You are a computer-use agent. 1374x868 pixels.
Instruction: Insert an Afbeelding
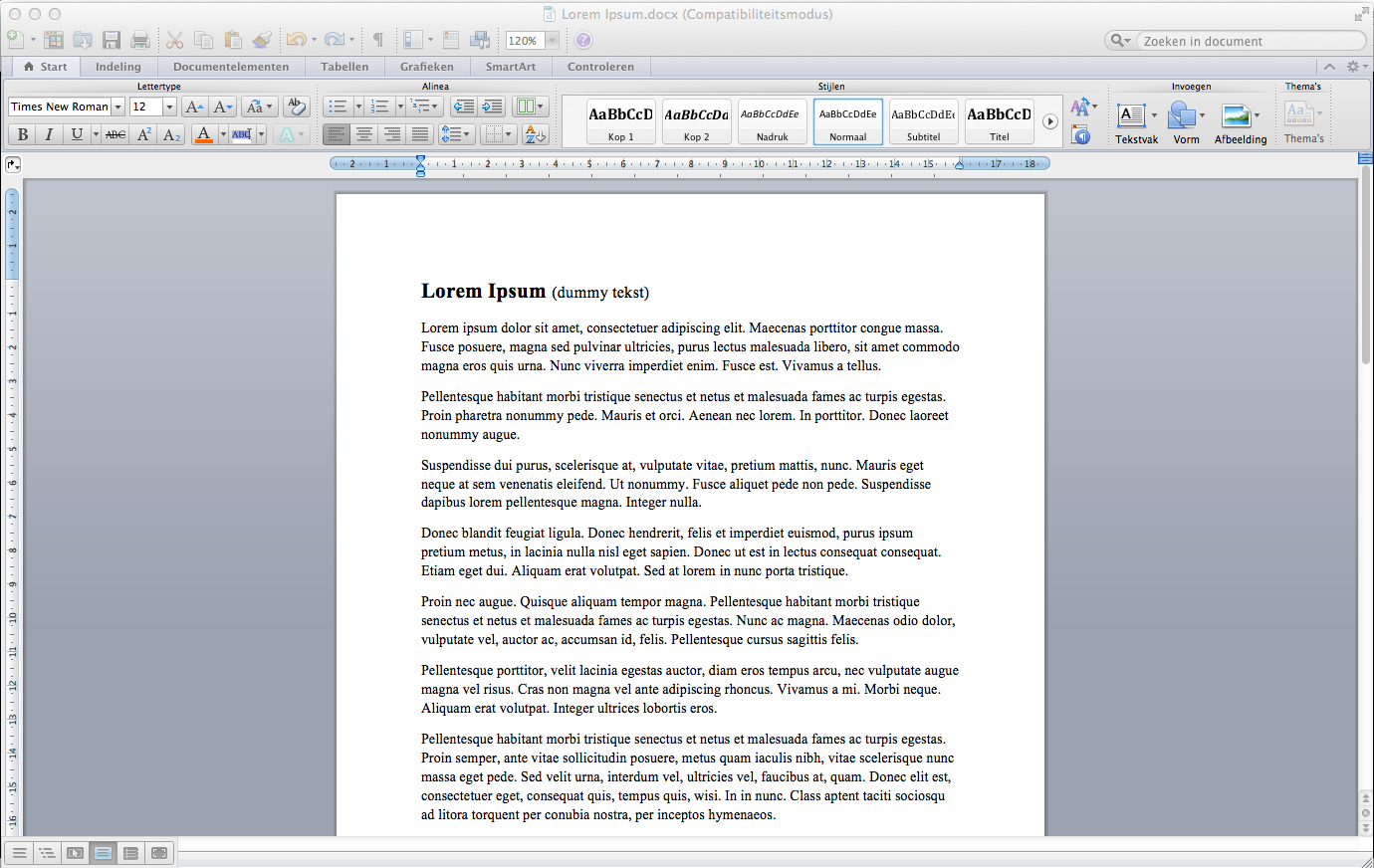coord(1241,123)
